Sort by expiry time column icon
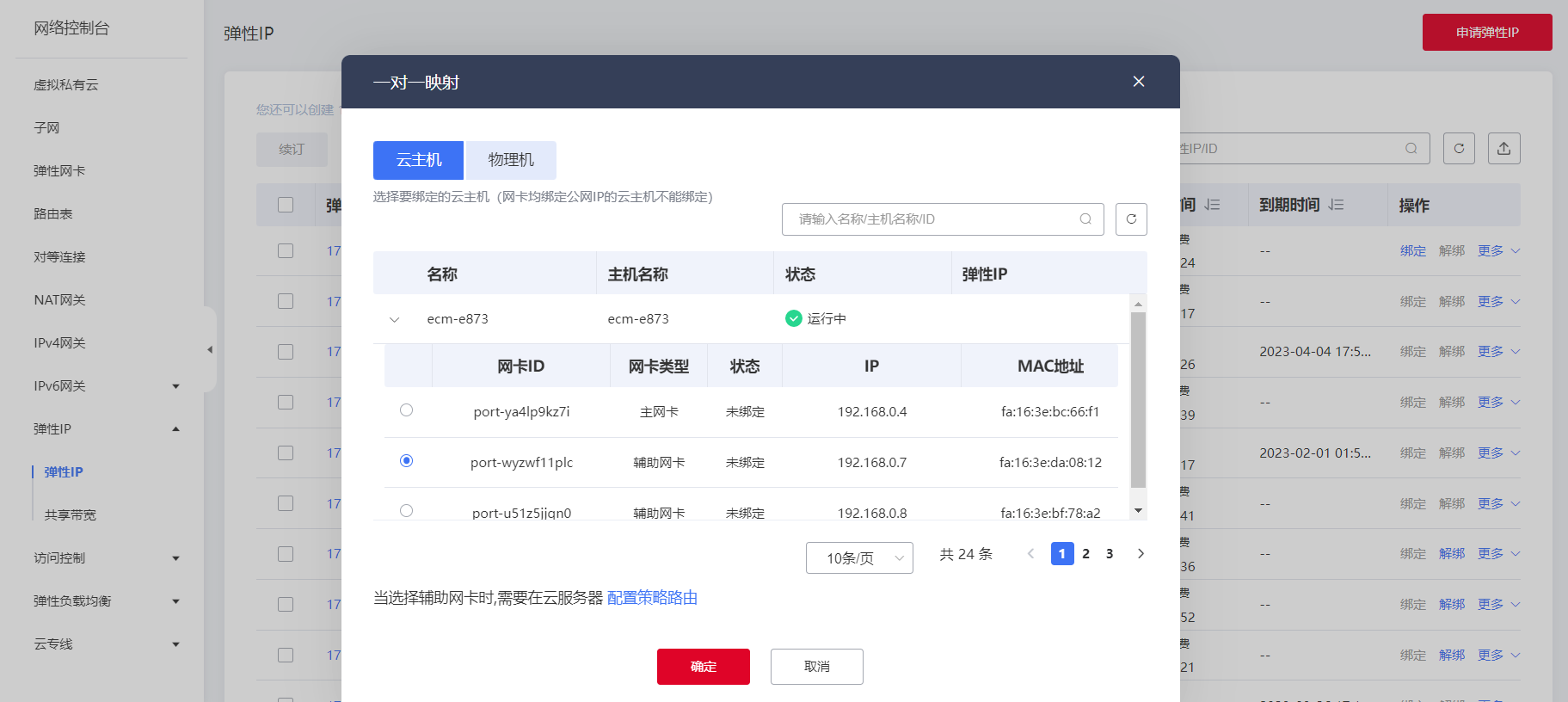This screenshot has height=702, width=1568. point(1336,205)
